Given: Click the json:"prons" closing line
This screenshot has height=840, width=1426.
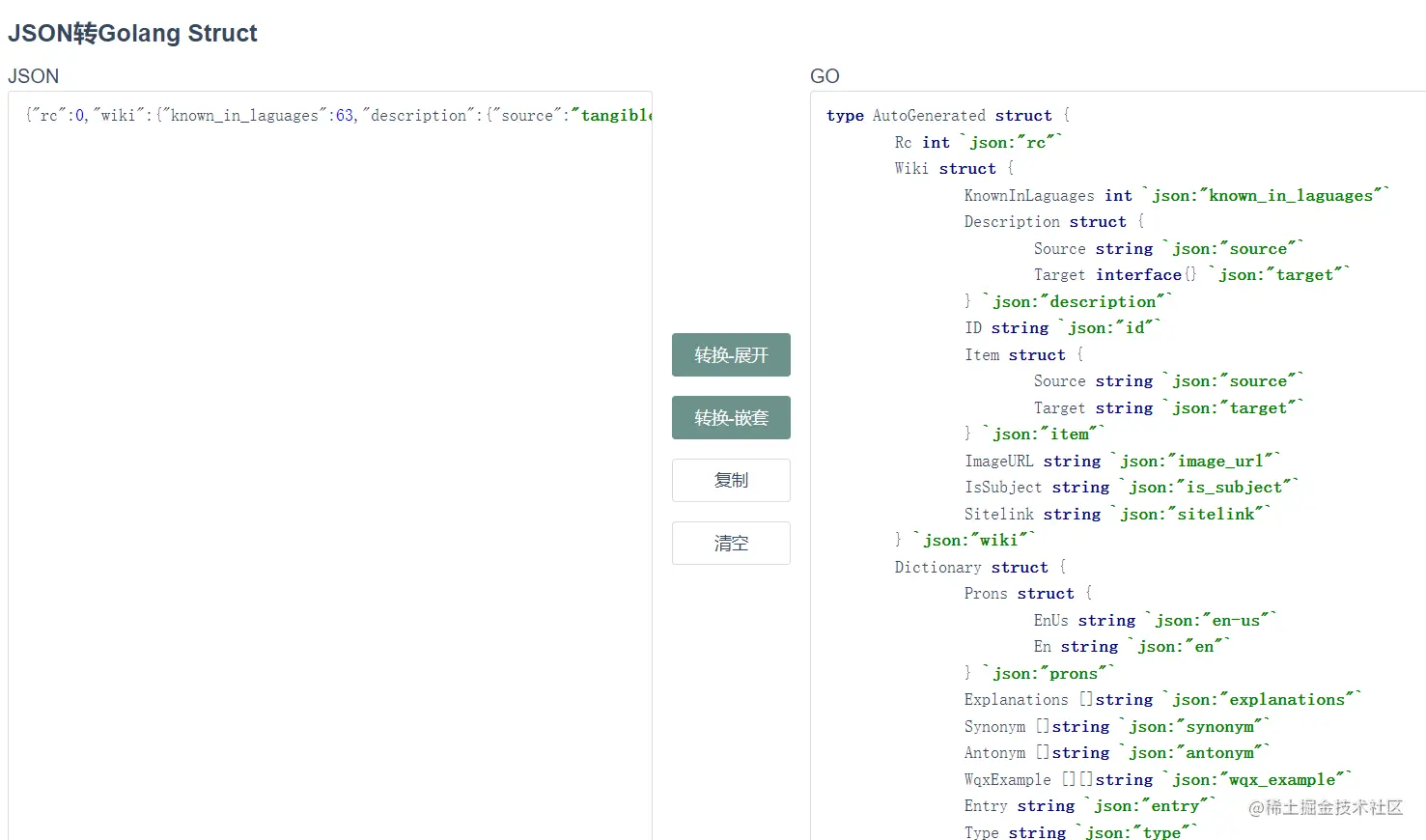Looking at the screenshot, I should coord(1039,673).
